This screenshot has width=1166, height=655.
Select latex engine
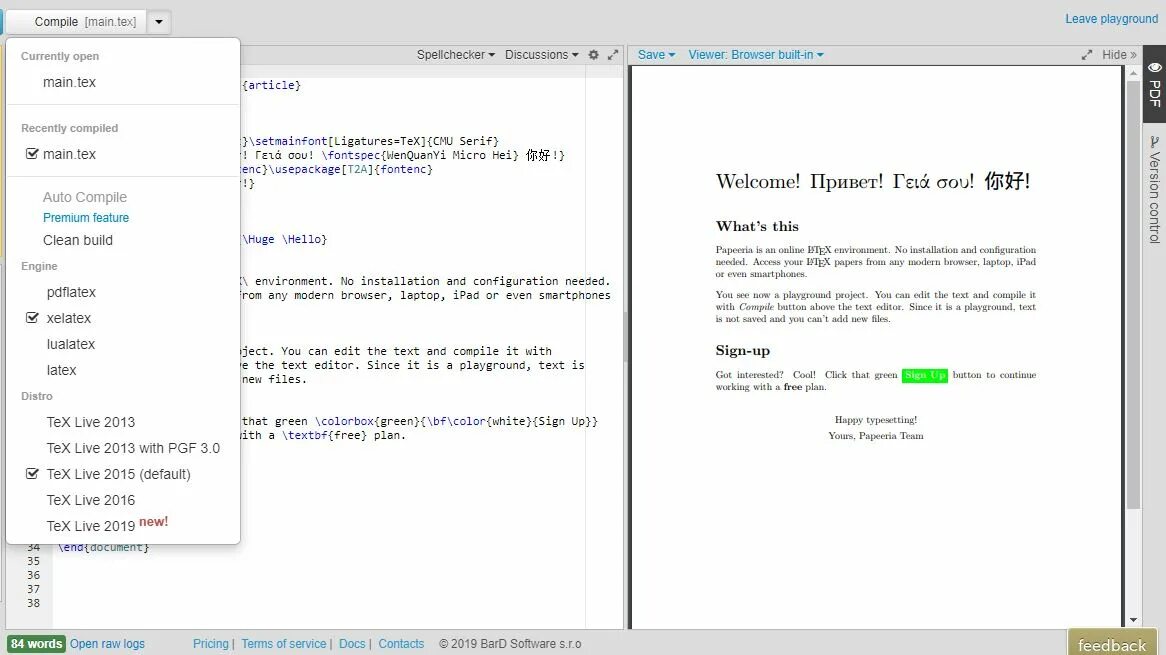click(61, 370)
